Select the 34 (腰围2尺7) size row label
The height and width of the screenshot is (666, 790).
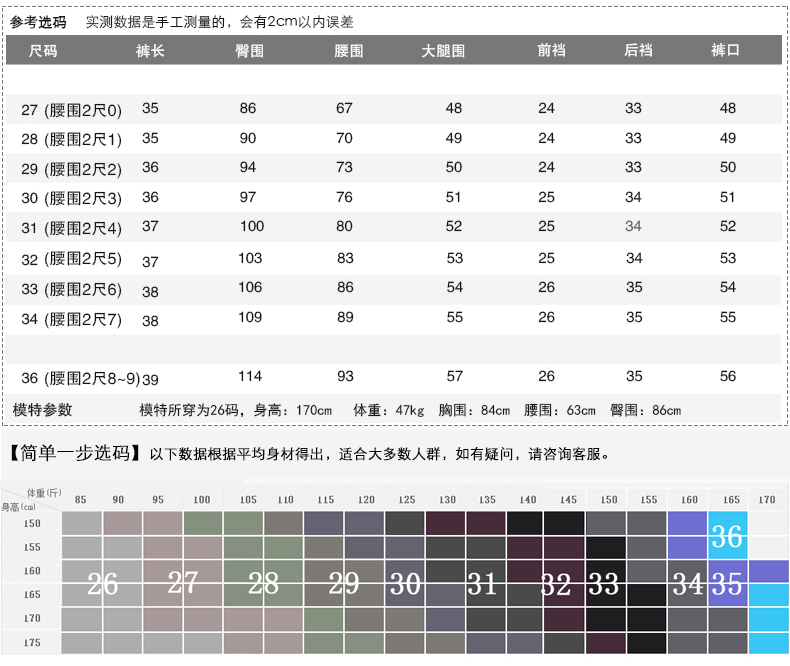[x=71, y=319]
